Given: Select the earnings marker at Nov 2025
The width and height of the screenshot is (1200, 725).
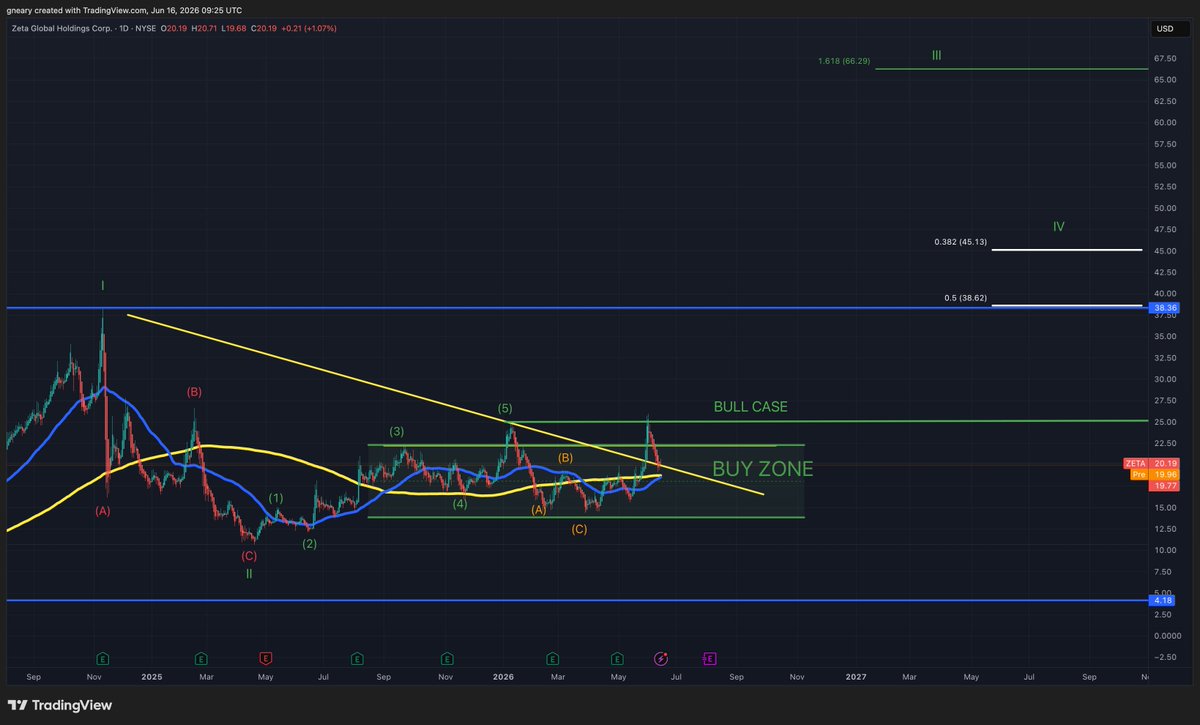Looking at the screenshot, I should pyautogui.click(x=445, y=658).
